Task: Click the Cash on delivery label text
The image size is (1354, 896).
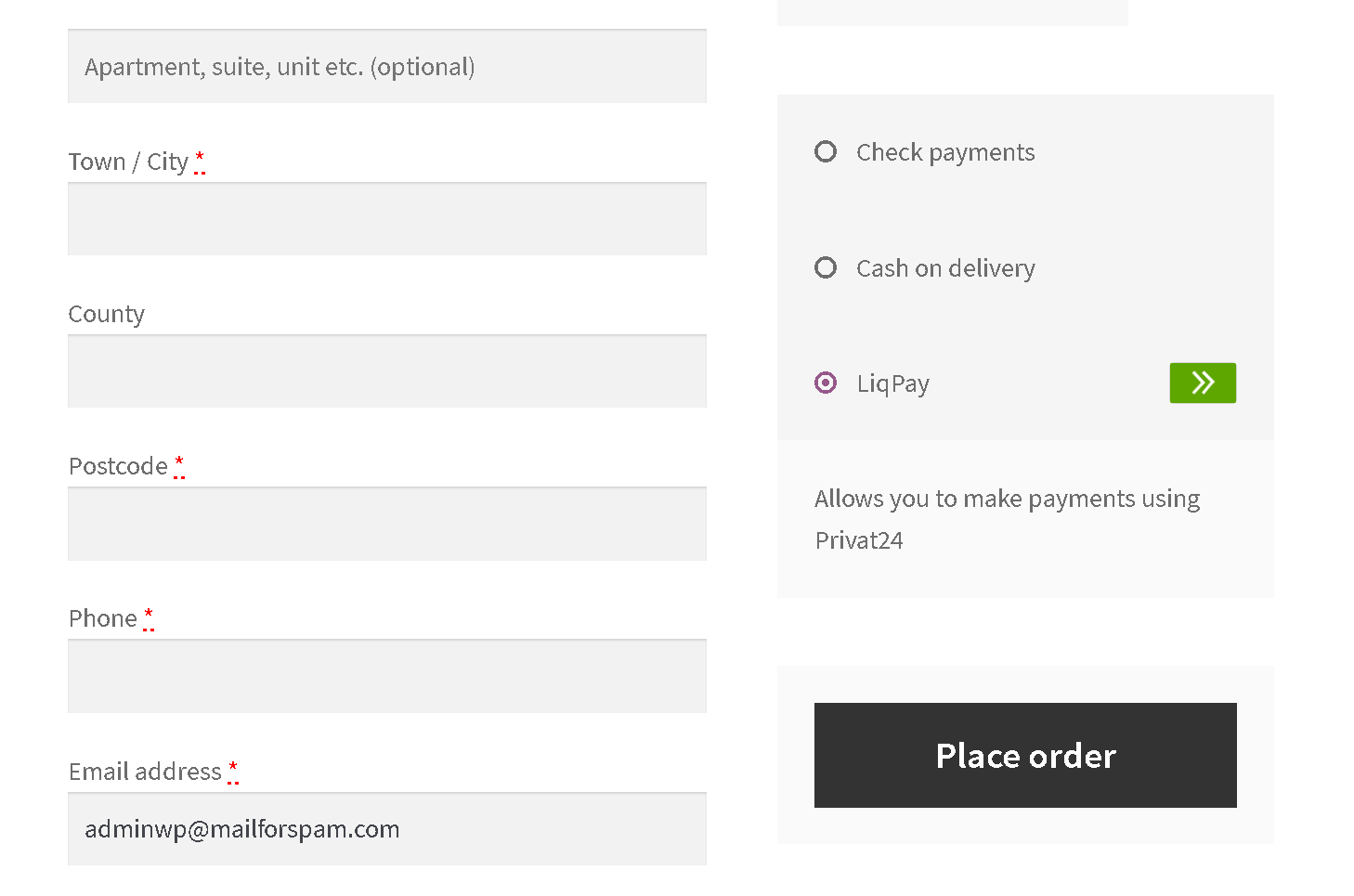Action: pyautogui.click(x=945, y=268)
